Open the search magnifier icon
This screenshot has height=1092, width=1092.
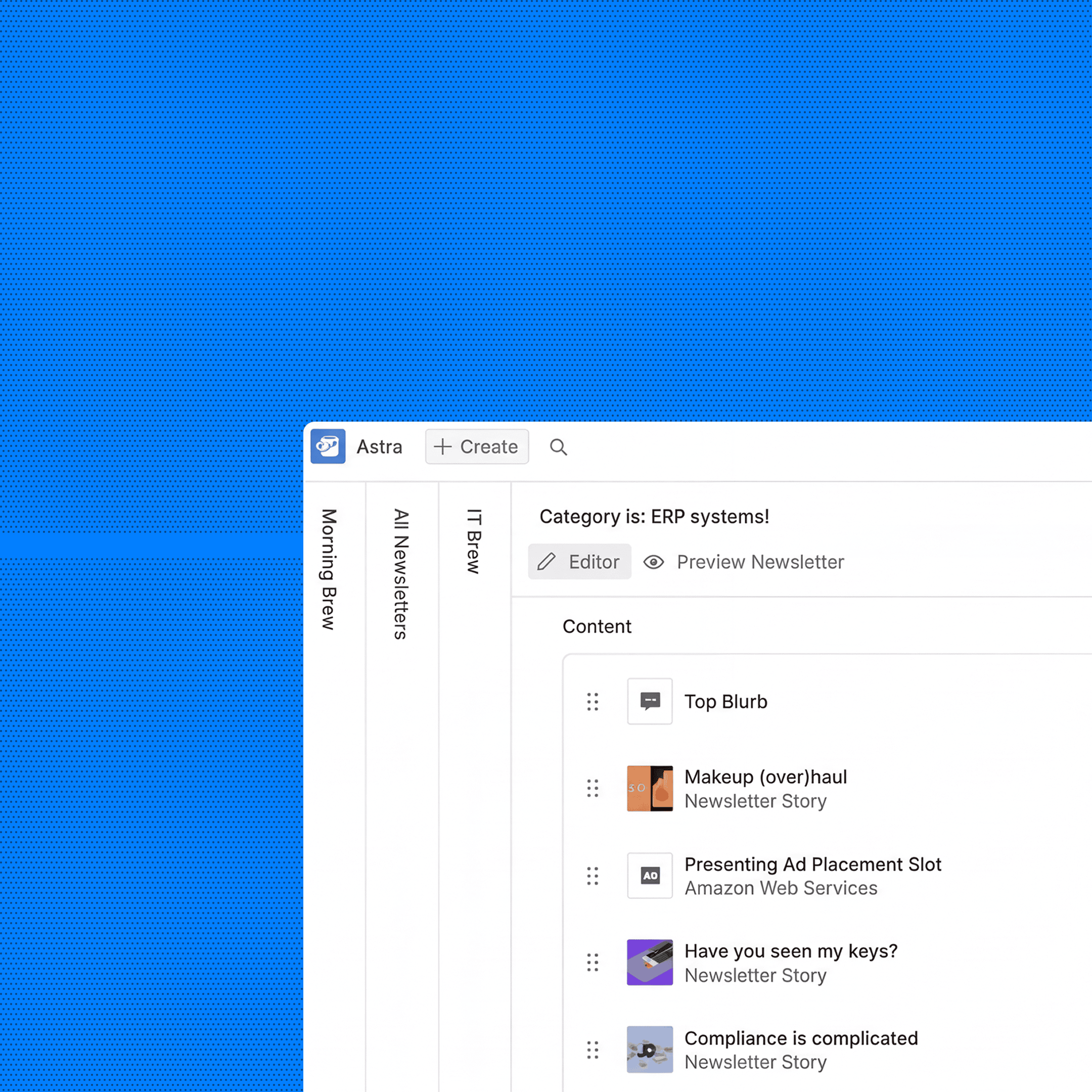559,447
